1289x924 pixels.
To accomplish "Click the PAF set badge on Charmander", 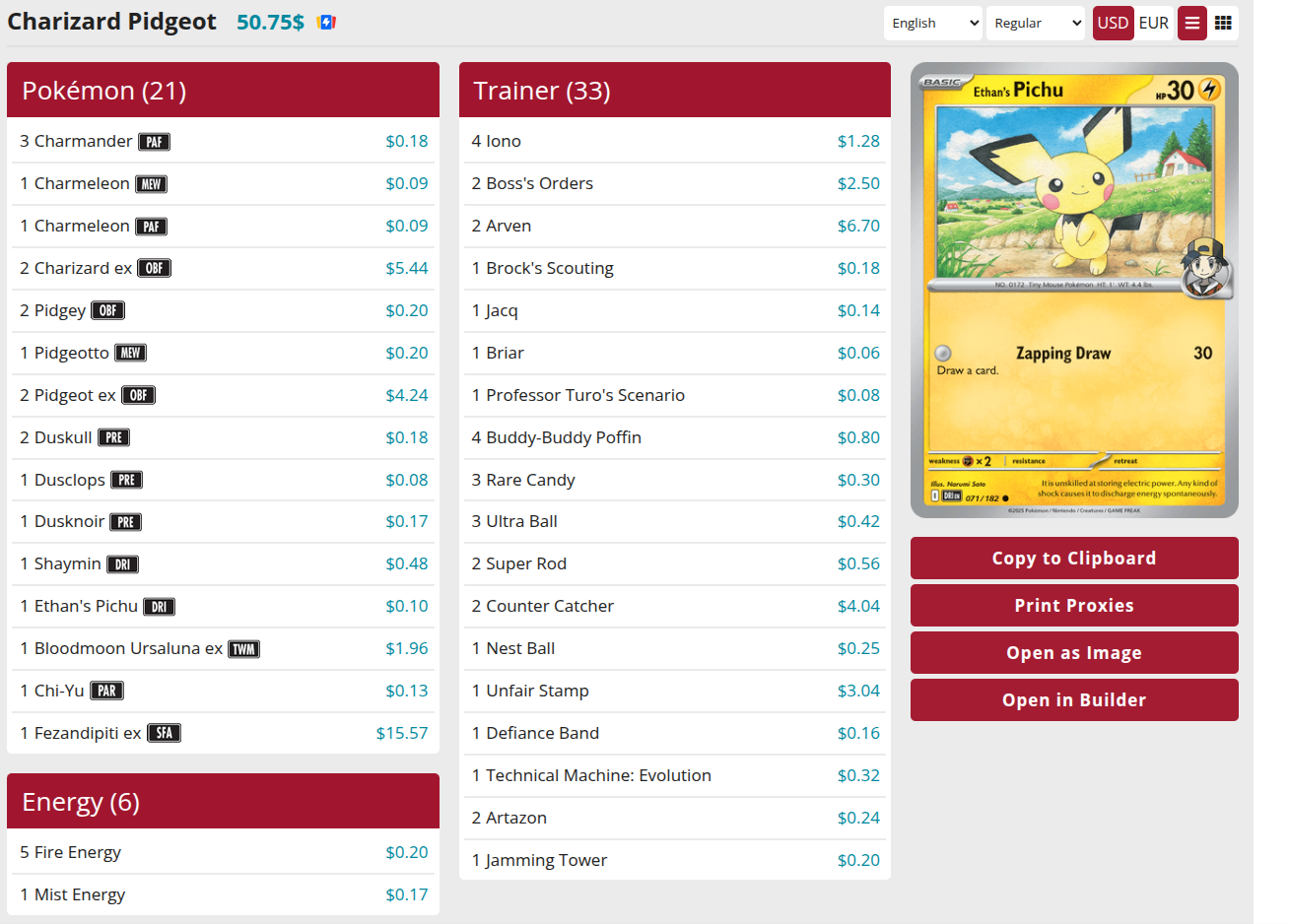I will tap(154, 142).
